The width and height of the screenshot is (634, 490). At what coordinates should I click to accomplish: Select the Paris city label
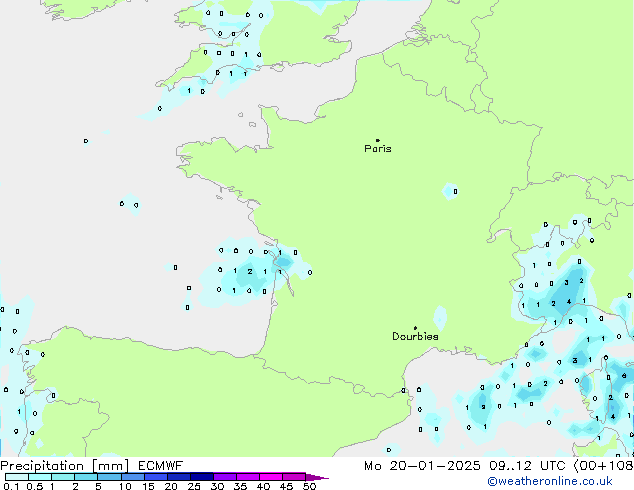[378, 149]
